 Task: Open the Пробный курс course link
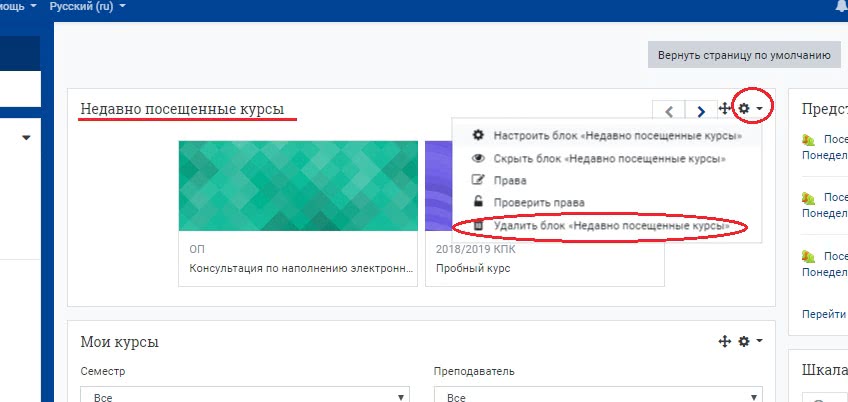[x=472, y=268]
